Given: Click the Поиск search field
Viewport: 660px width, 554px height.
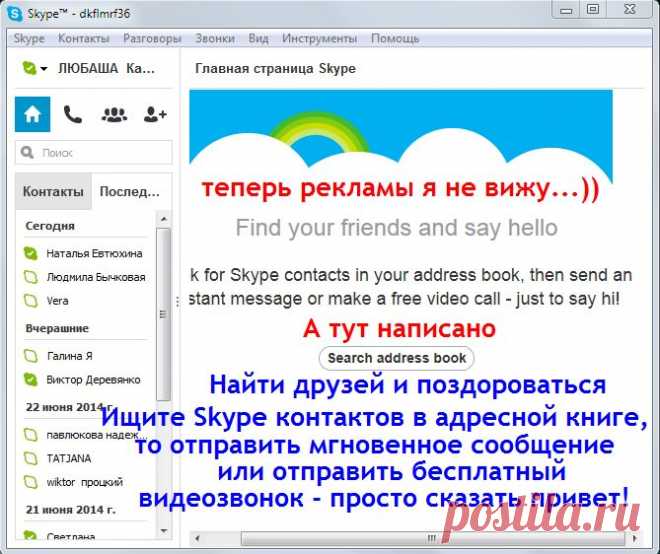Looking at the screenshot, I should [93, 152].
